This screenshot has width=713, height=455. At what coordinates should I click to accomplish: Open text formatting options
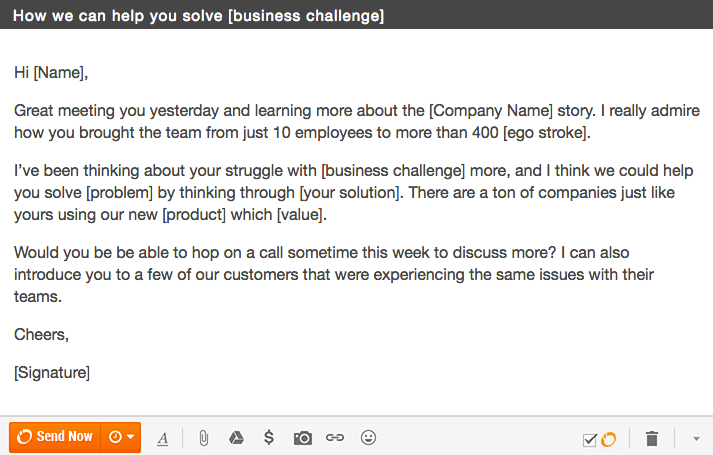(x=162, y=439)
